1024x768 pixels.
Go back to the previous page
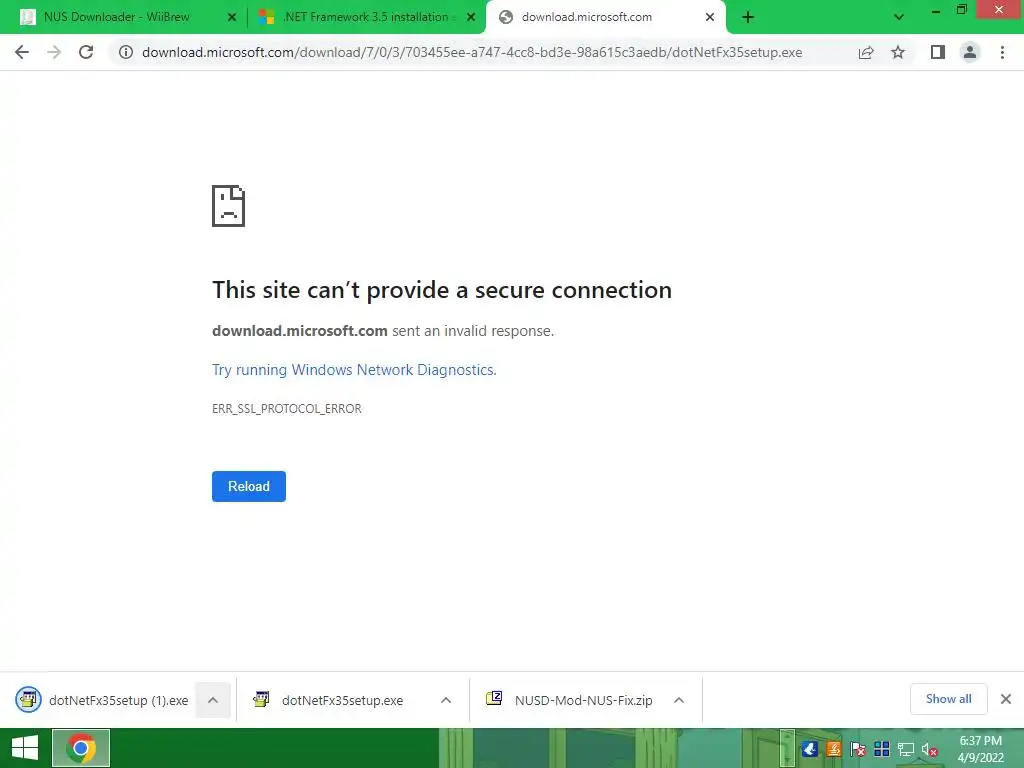(22, 52)
